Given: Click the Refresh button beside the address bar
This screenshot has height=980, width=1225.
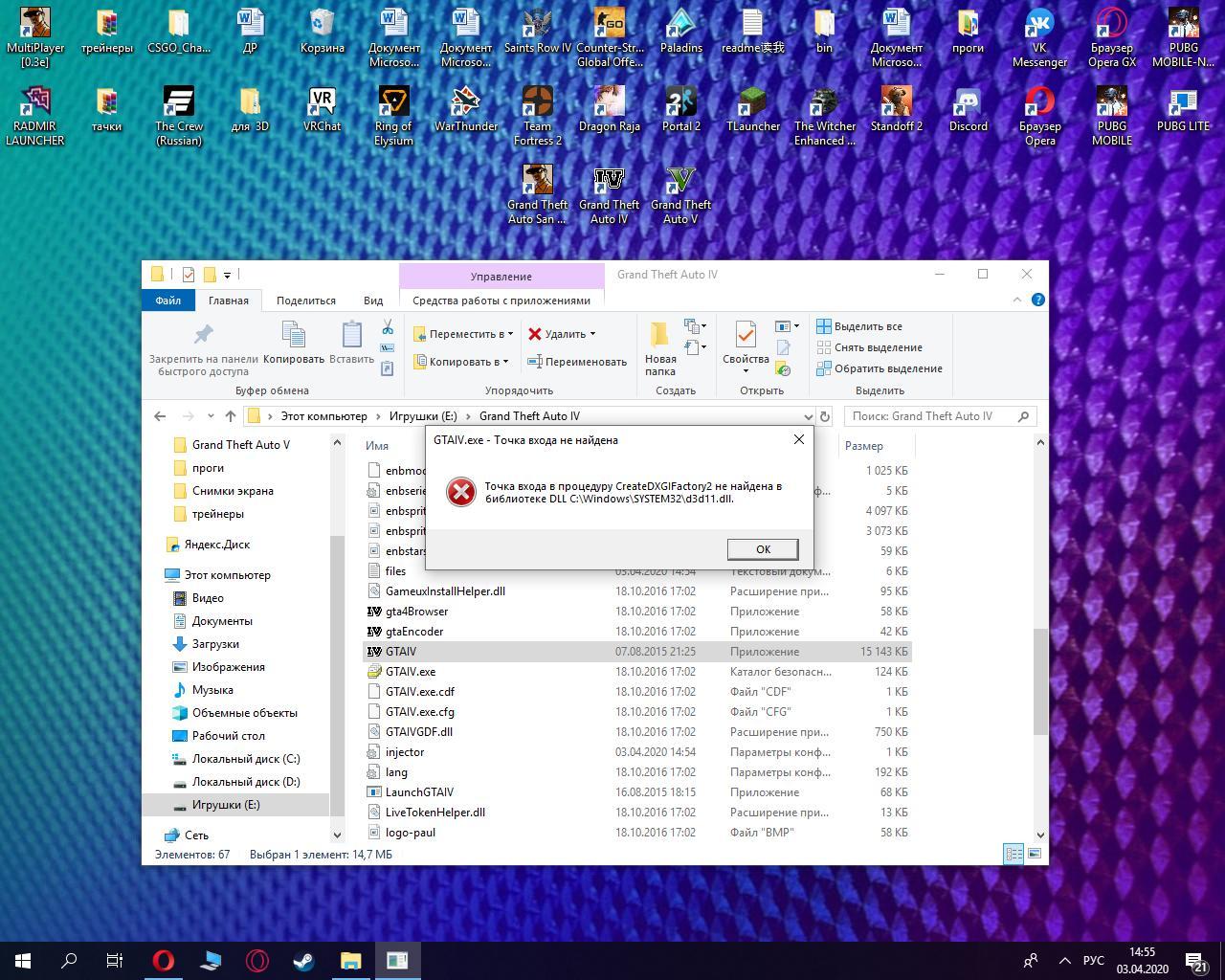Looking at the screenshot, I should pos(824,416).
